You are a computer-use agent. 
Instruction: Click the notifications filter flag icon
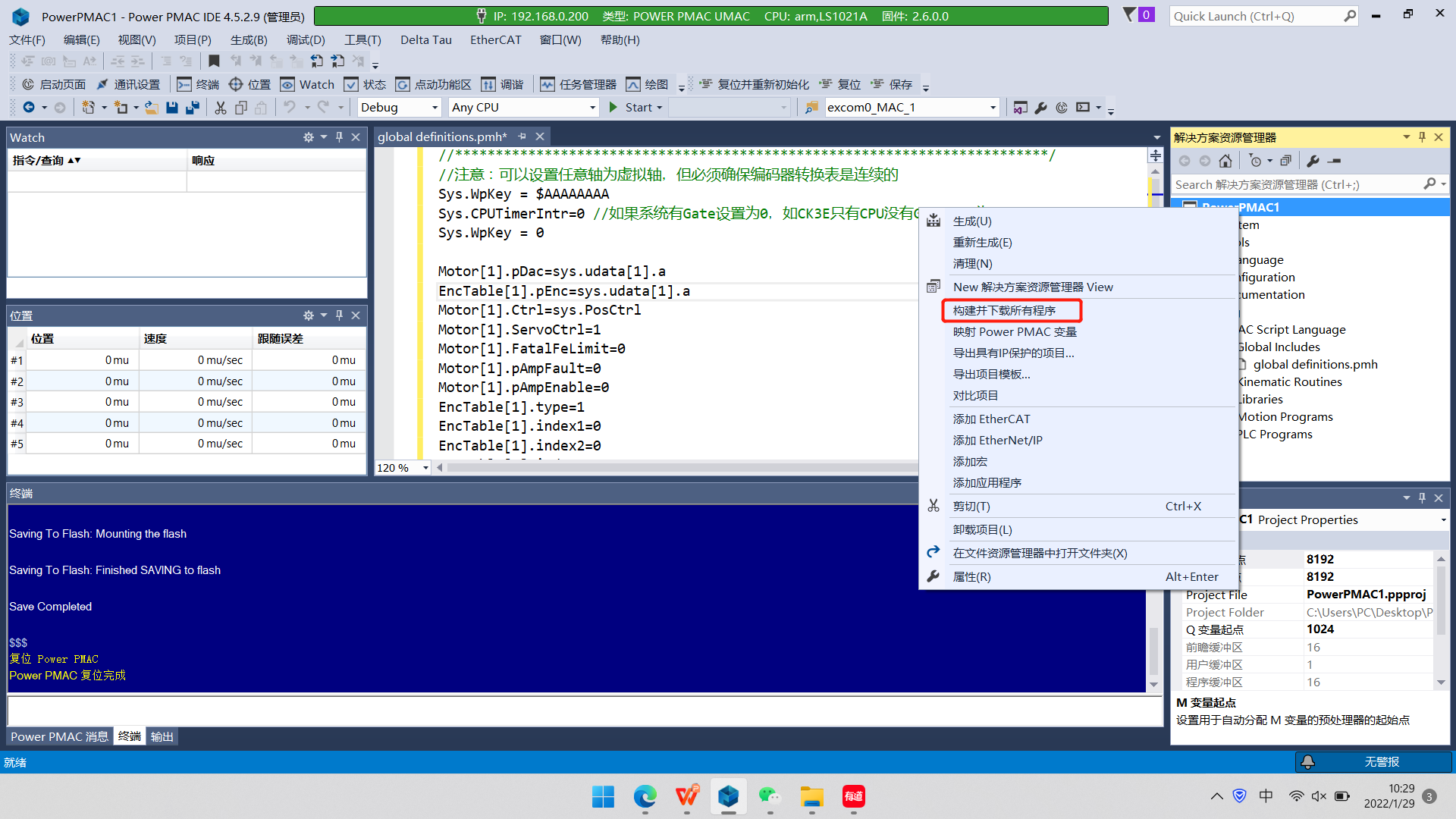1130,14
